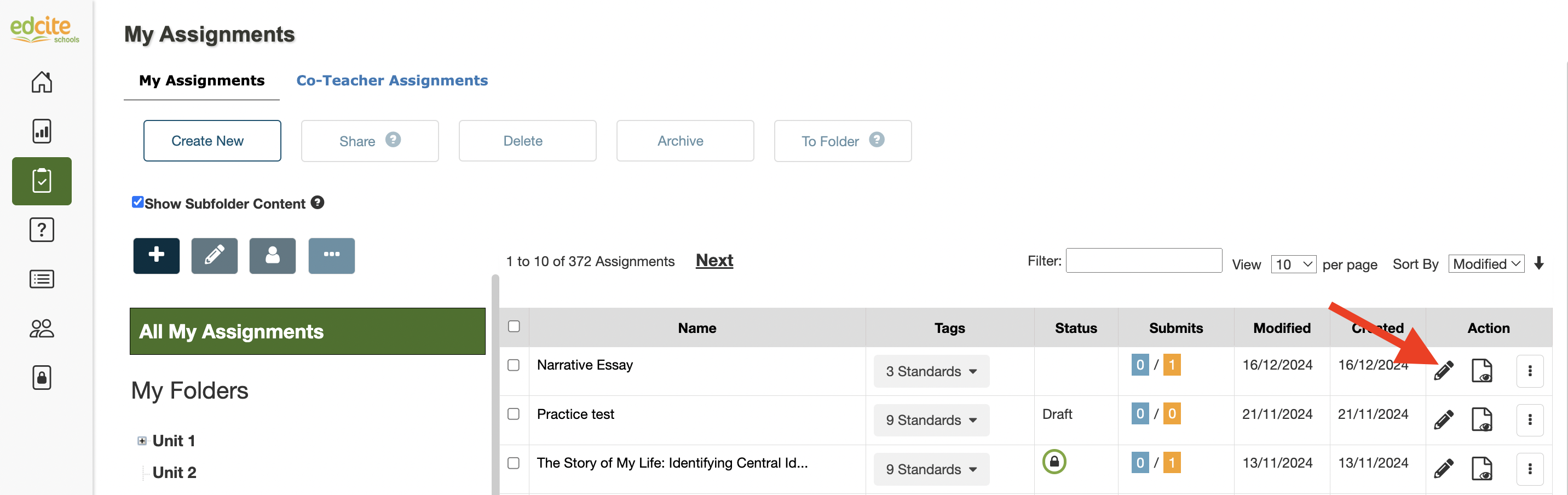Check the Narrative Essay row checkbox
The image size is (1568, 495).
tap(513, 365)
